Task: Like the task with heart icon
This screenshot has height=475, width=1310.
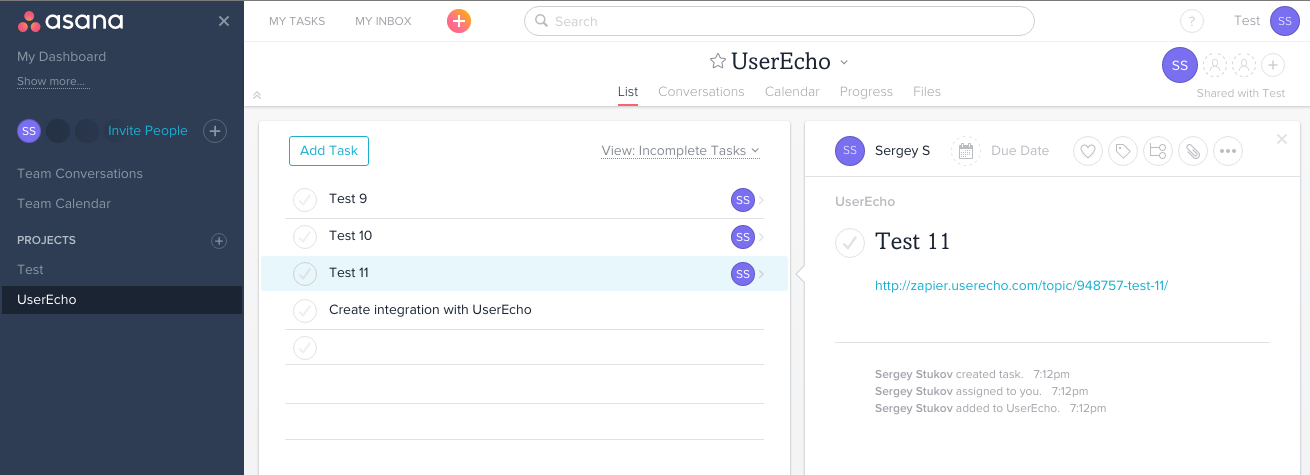Action: click(x=1088, y=151)
